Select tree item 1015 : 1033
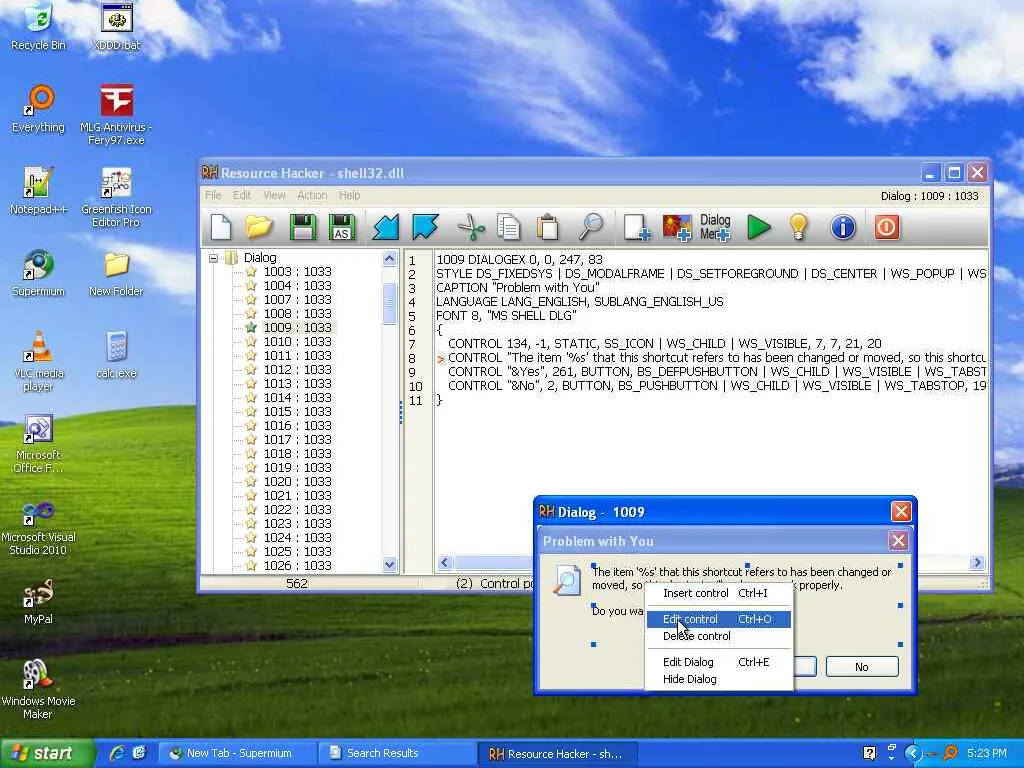 pos(297,412)
